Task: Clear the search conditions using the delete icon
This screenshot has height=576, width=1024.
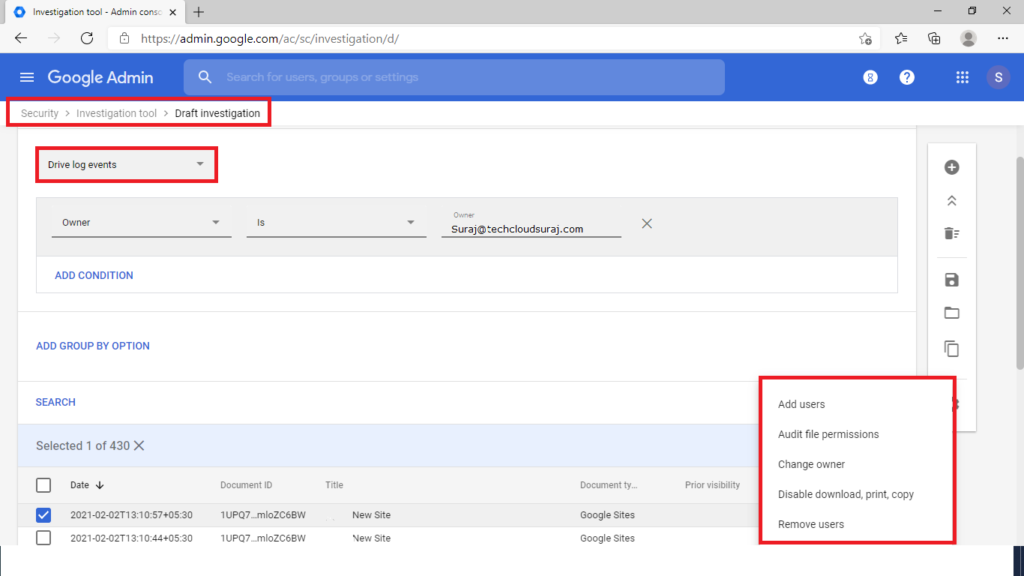Action: point(951,233)
